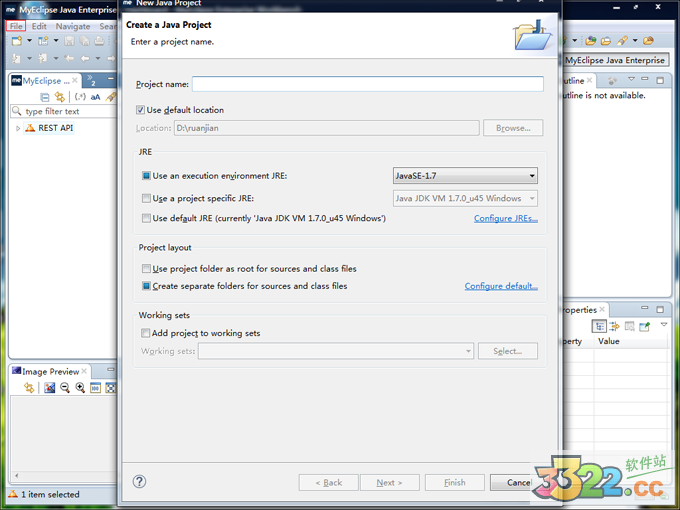Toggle the case-sensitive aA filter icon

pos(95,97)
